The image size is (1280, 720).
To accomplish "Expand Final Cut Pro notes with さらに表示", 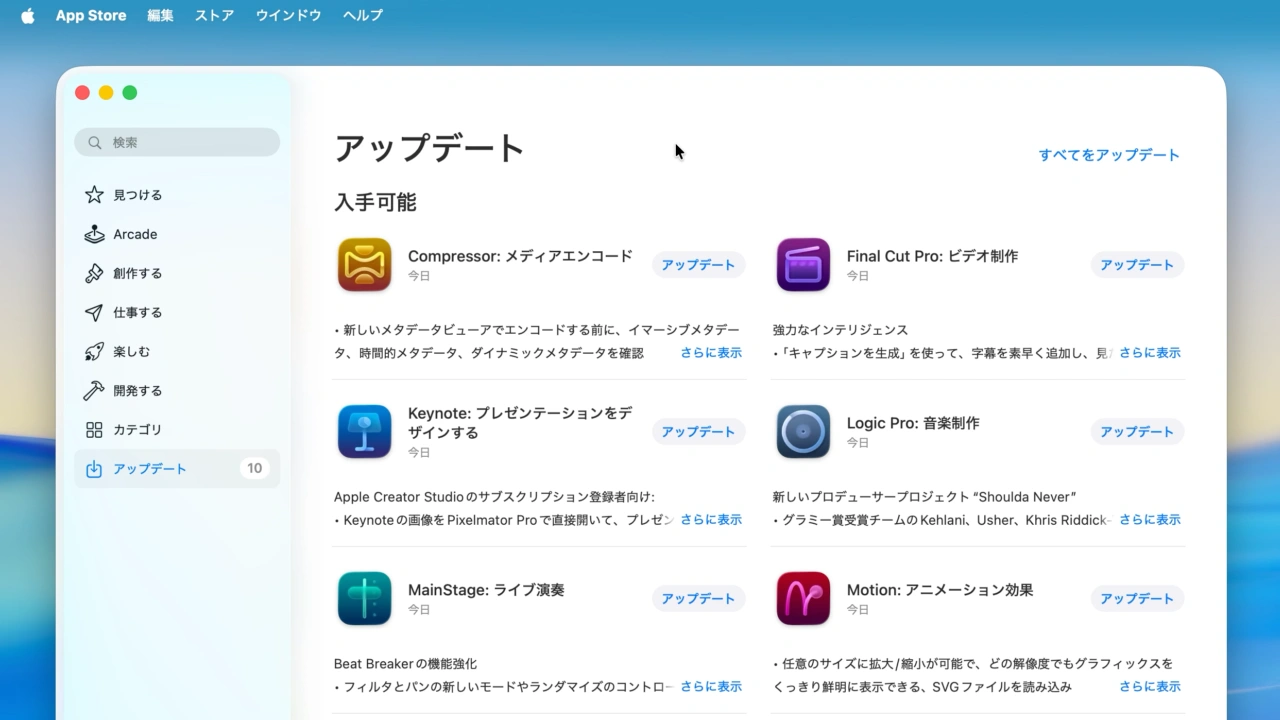I will coord(1150,353).
